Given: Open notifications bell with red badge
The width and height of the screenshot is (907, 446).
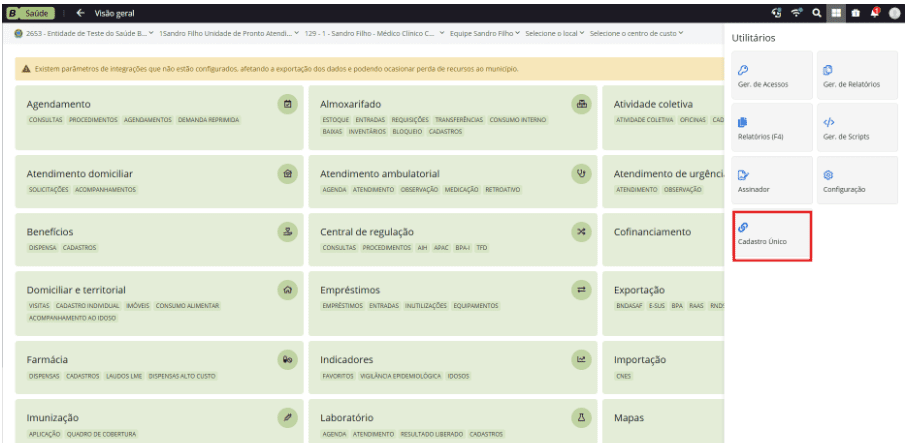Looking at the screenshot, I should pos(875,13).
